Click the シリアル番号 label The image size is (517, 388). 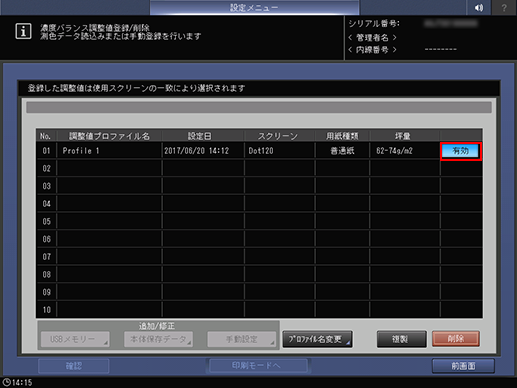(x=374, y=24)
